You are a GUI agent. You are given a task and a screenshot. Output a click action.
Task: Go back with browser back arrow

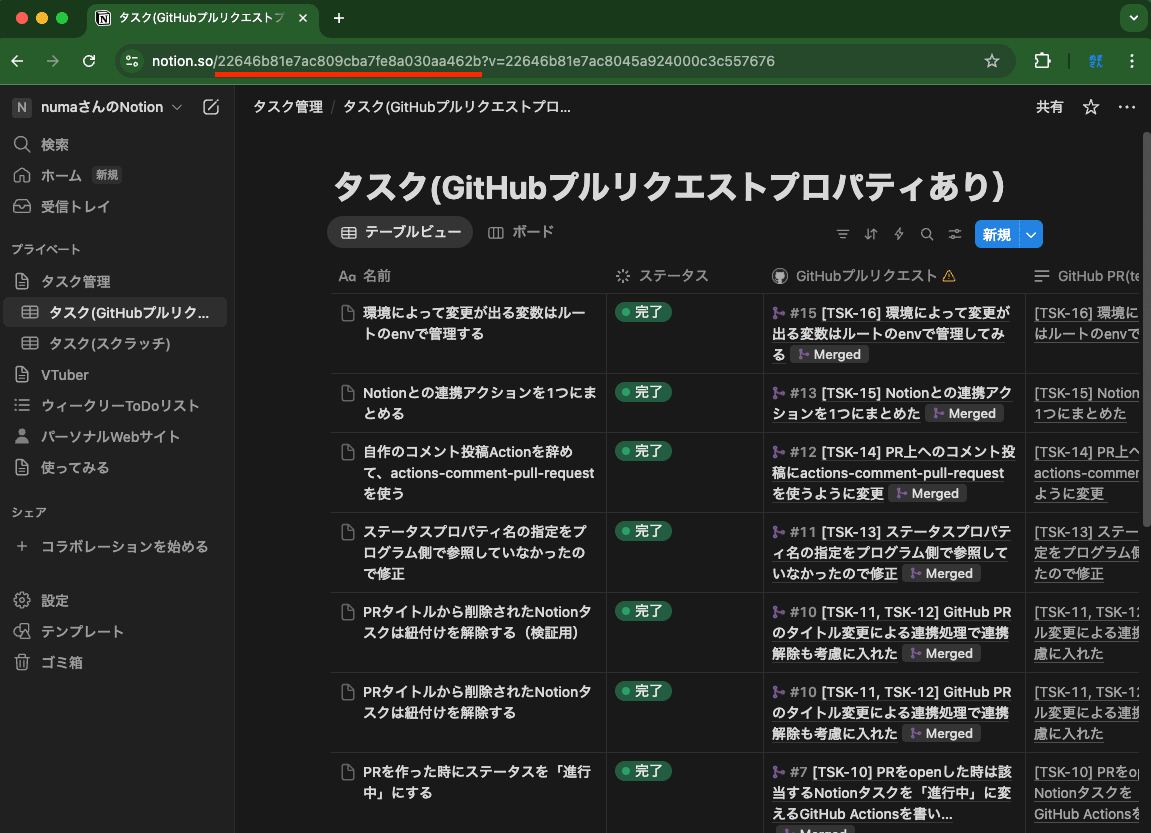(18, 61)
